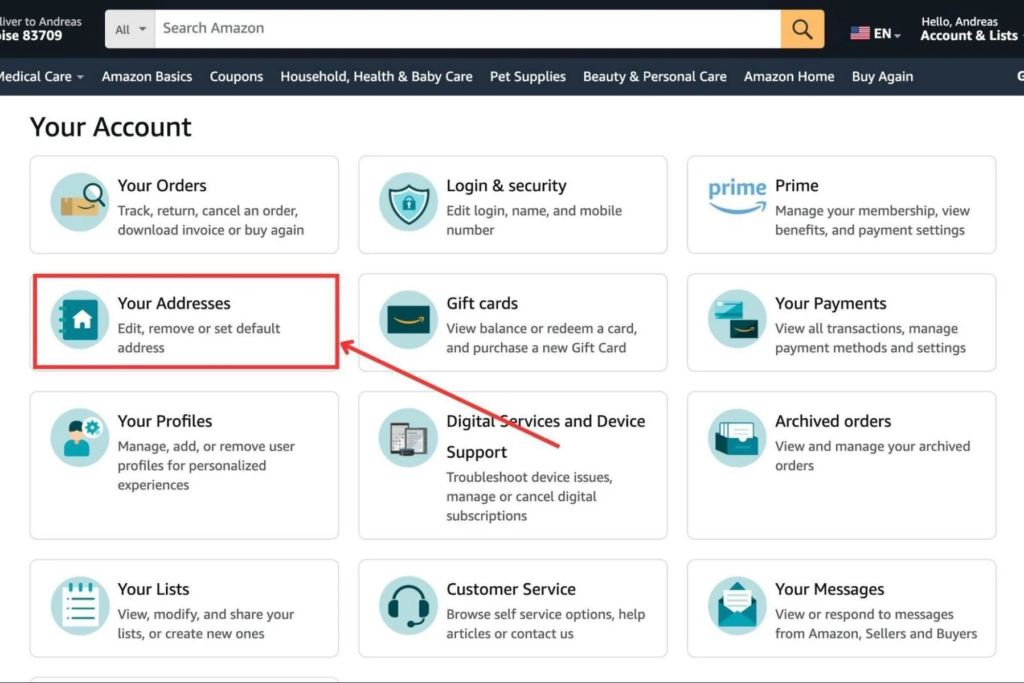Open the Login & security title link
Image resolution: width=1024 pixels, height=683 pixels.
[506, 185]
